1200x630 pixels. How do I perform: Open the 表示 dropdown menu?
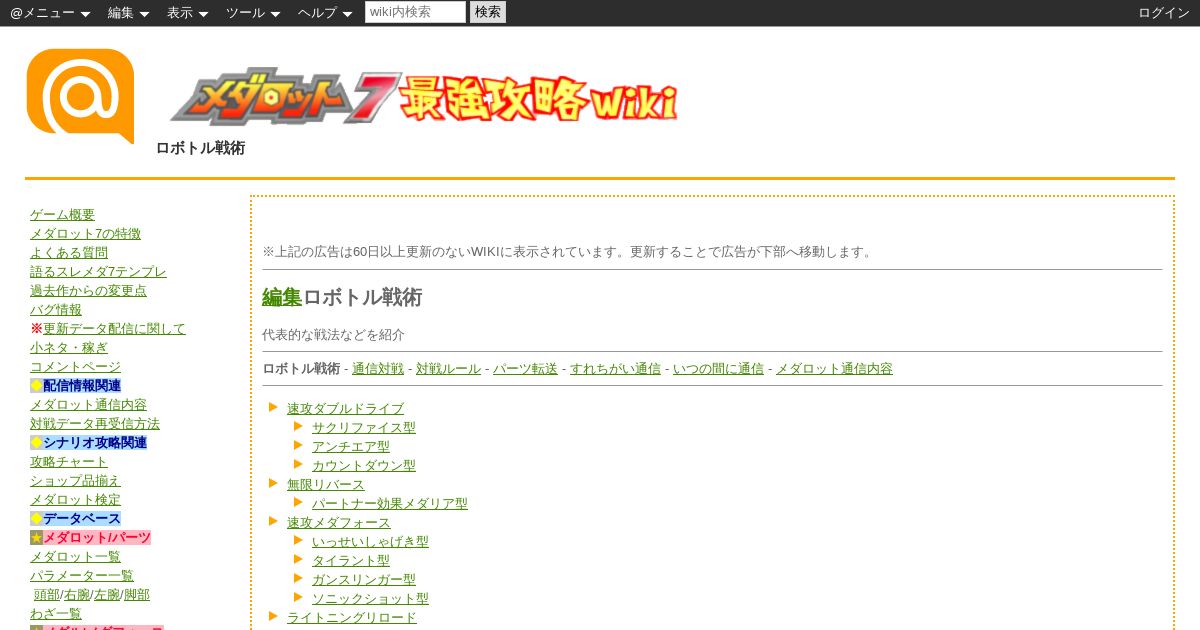click(187, 13)
